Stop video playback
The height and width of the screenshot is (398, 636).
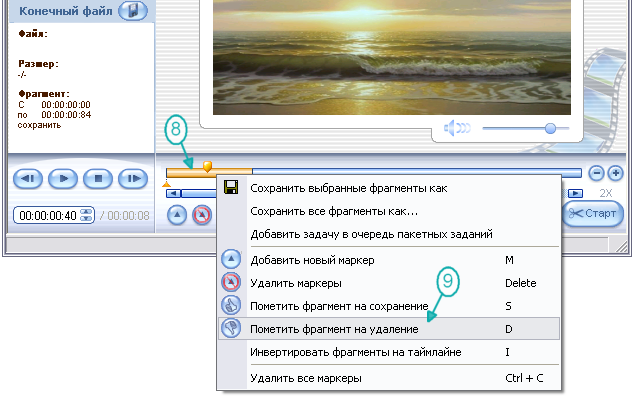point(98,179)
